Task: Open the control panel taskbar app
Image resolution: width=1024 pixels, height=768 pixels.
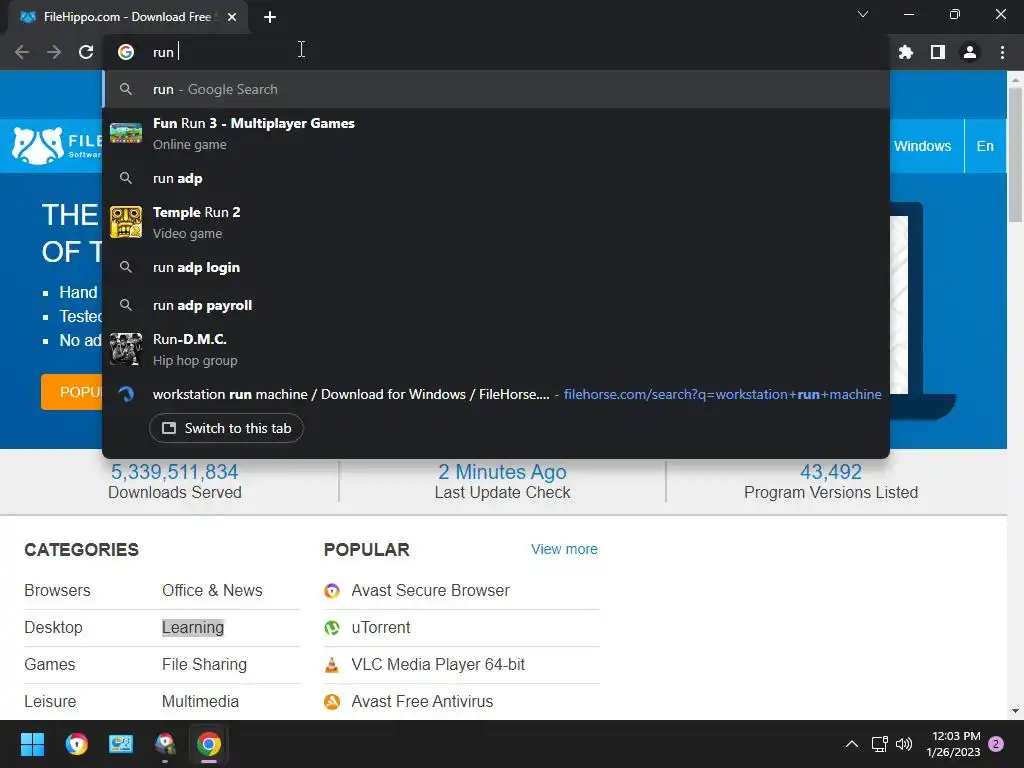Action: coord(121,744)
